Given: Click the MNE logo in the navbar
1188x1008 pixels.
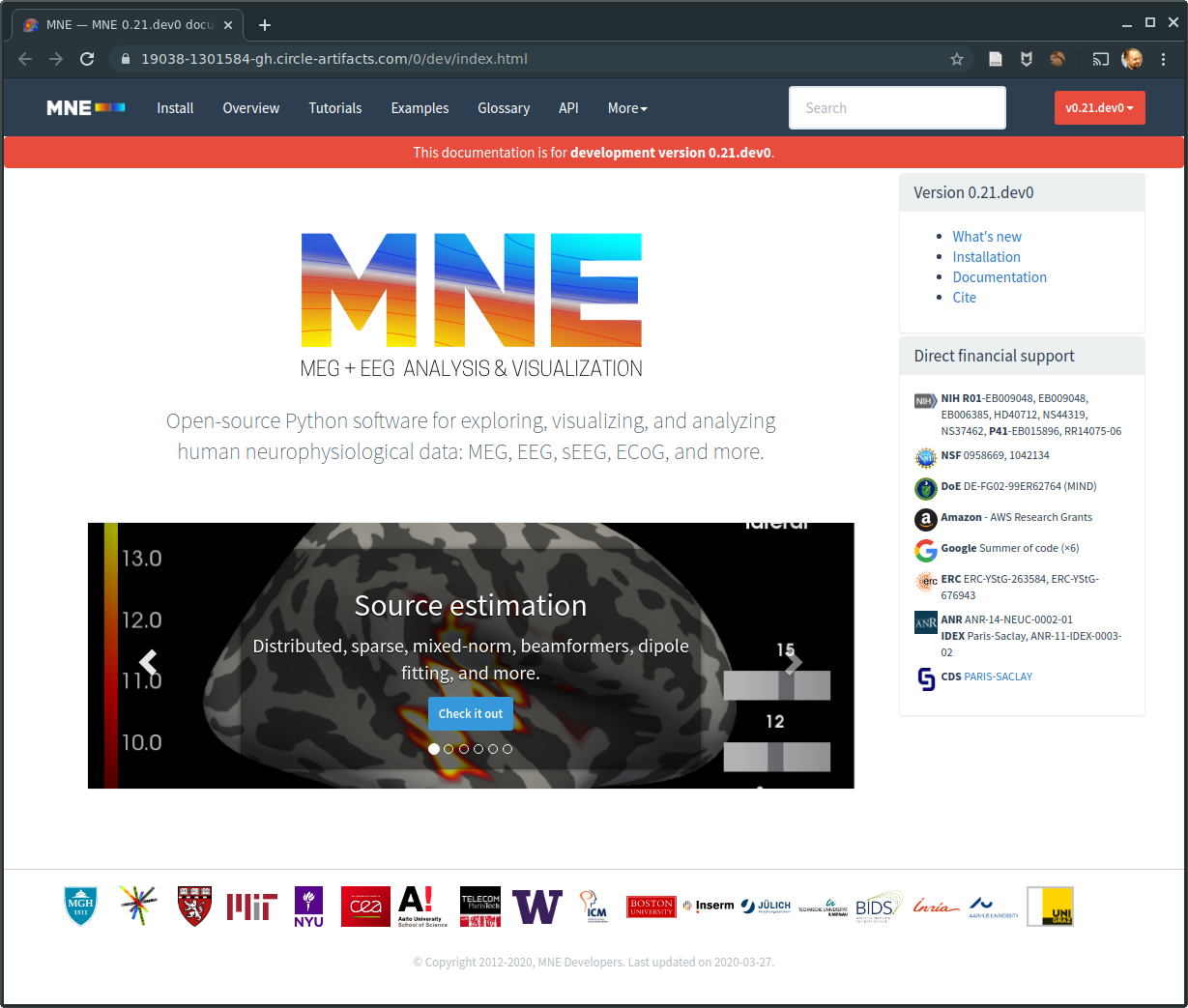Looking at the screenshot, I should coord(85,107).
